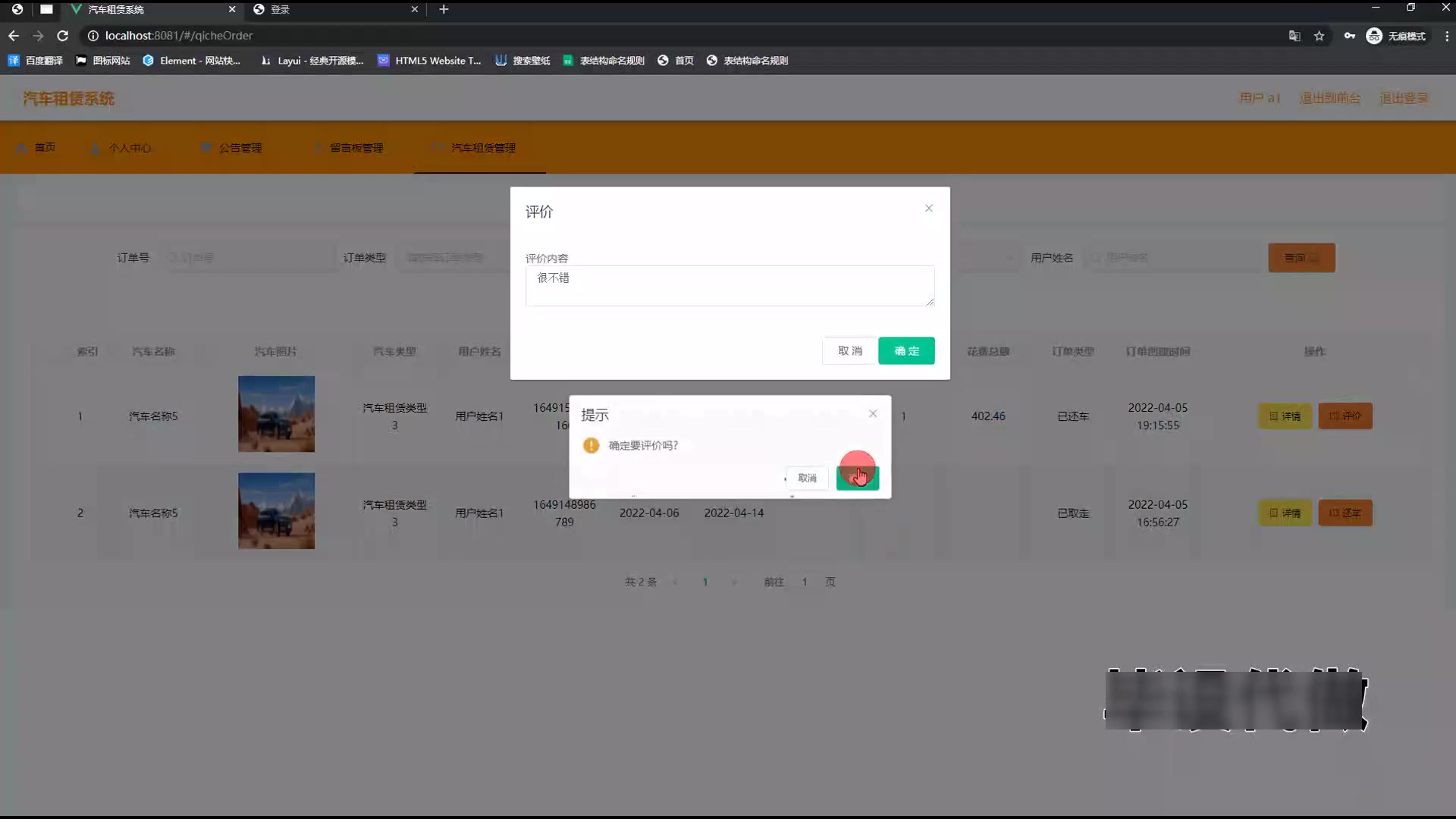
Task: Close the 提示 confirmation popup X icon
Action: pos(873,414)
